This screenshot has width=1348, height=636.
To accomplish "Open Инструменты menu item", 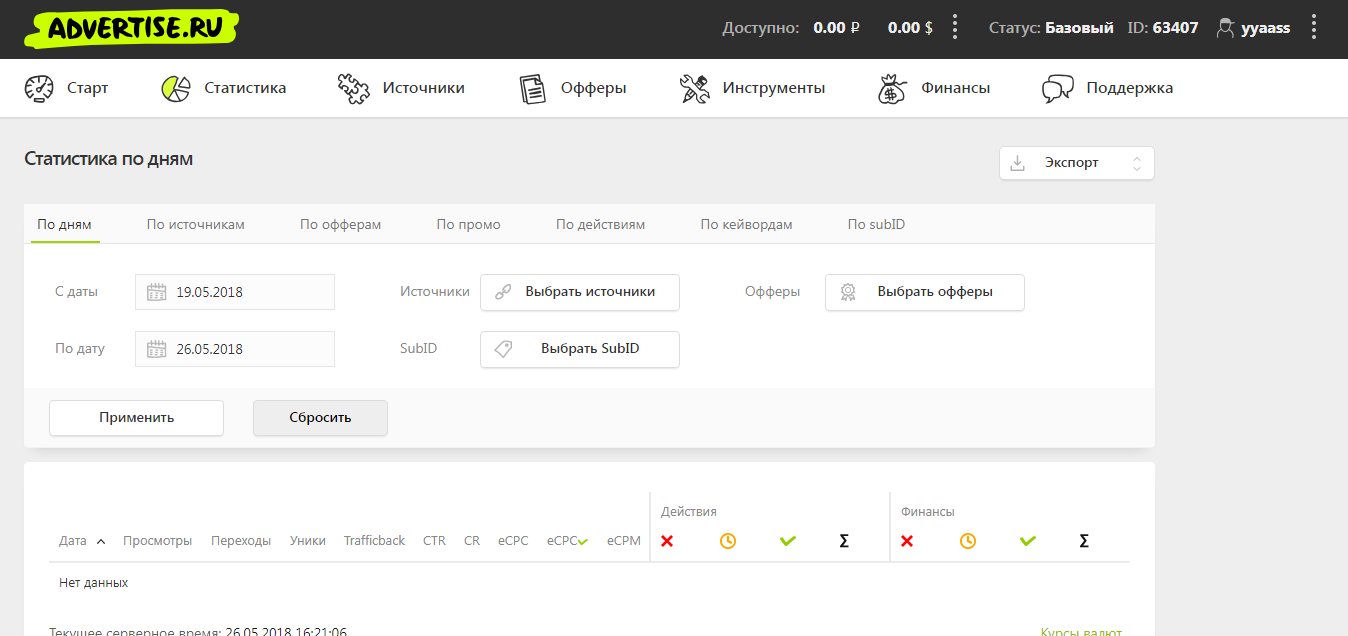I will pos(753,88).
